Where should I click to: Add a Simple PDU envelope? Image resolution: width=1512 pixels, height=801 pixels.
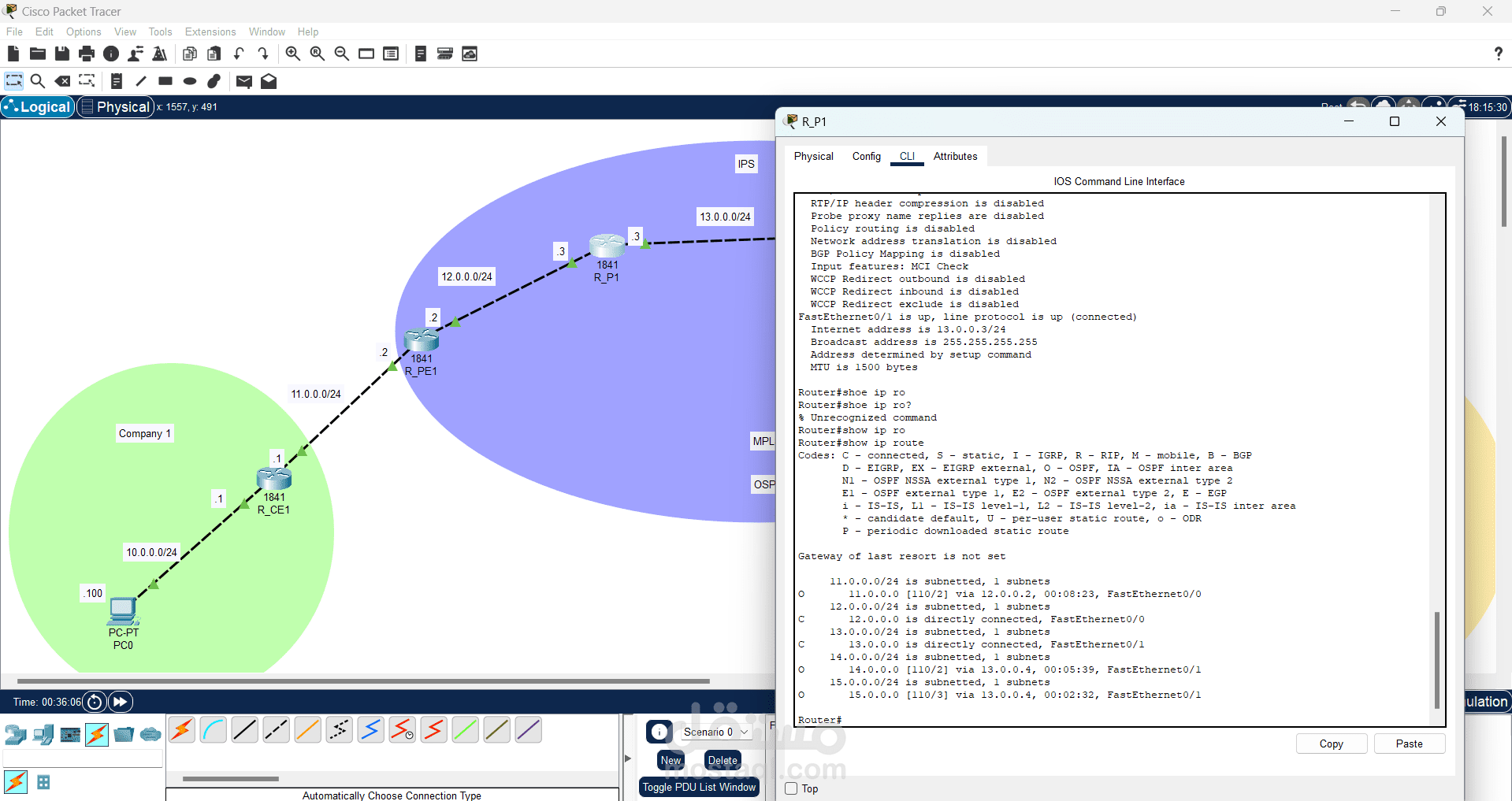point(244,82)
